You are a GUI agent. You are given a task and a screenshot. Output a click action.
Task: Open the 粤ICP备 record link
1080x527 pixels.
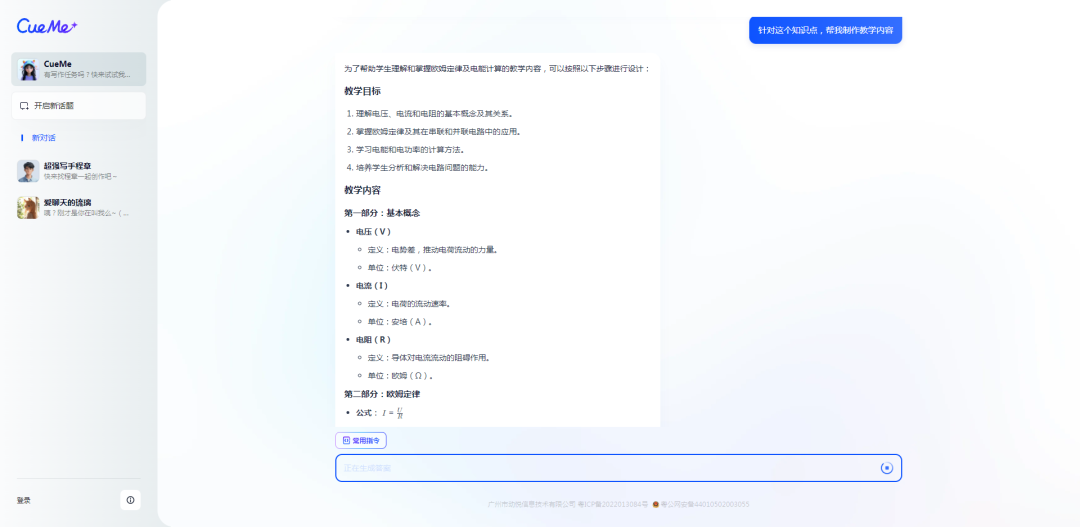click(612, 504)
